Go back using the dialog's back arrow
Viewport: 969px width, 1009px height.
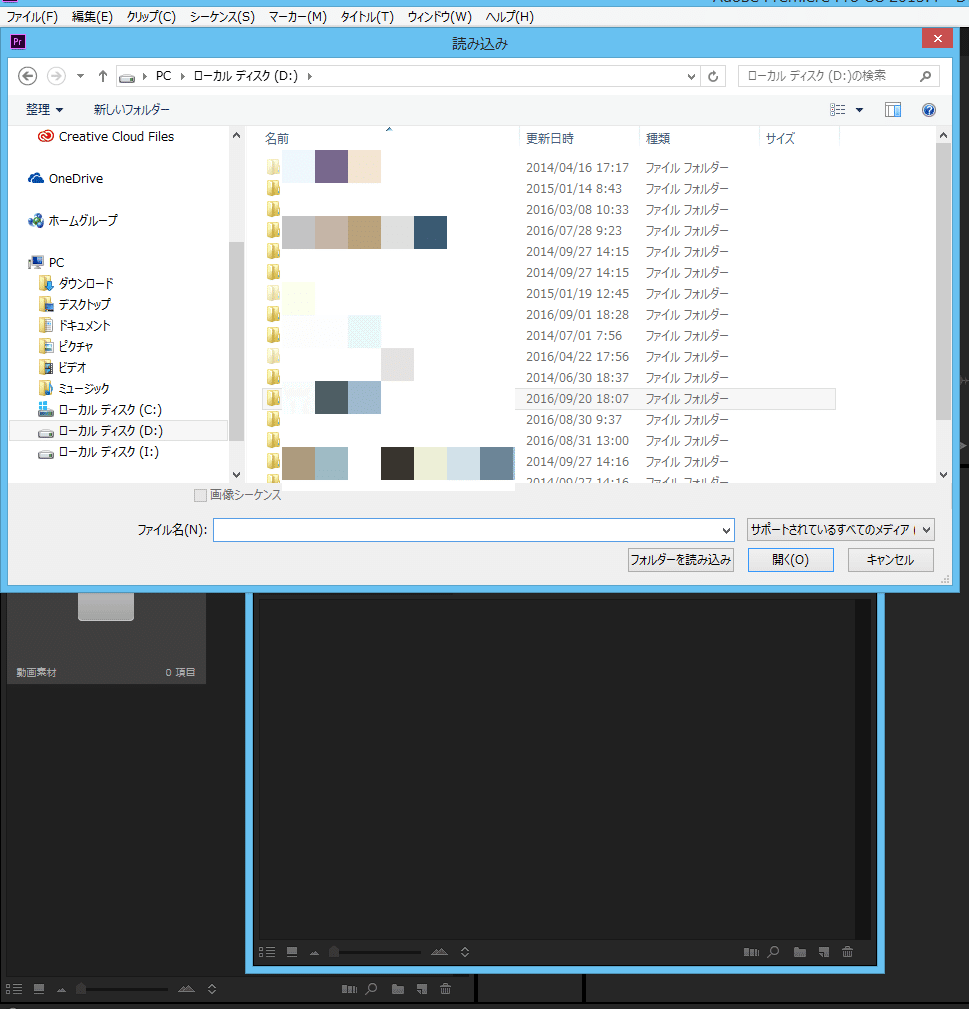point(27,76)
